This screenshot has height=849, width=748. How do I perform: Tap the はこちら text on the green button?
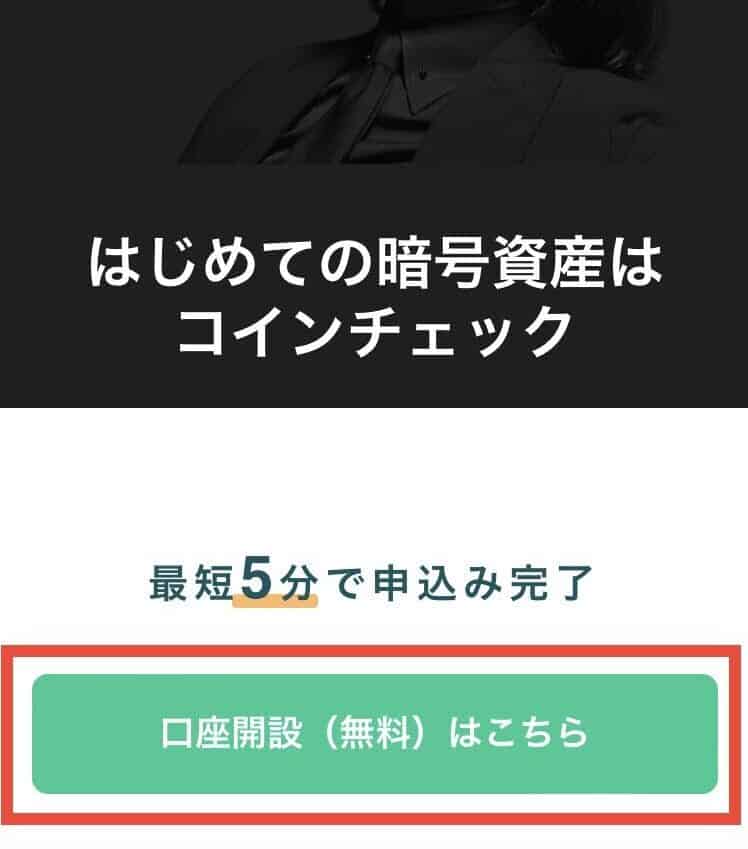coord(519,733)
